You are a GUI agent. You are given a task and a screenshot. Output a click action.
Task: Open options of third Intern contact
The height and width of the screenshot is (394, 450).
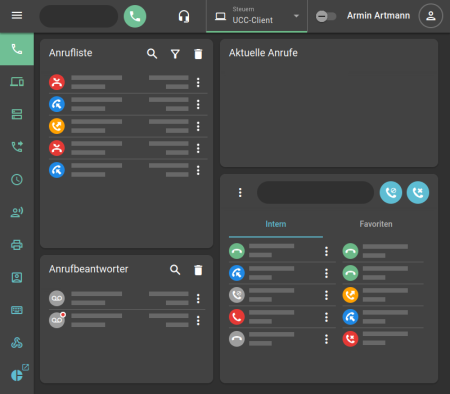(x=326, y=295)
